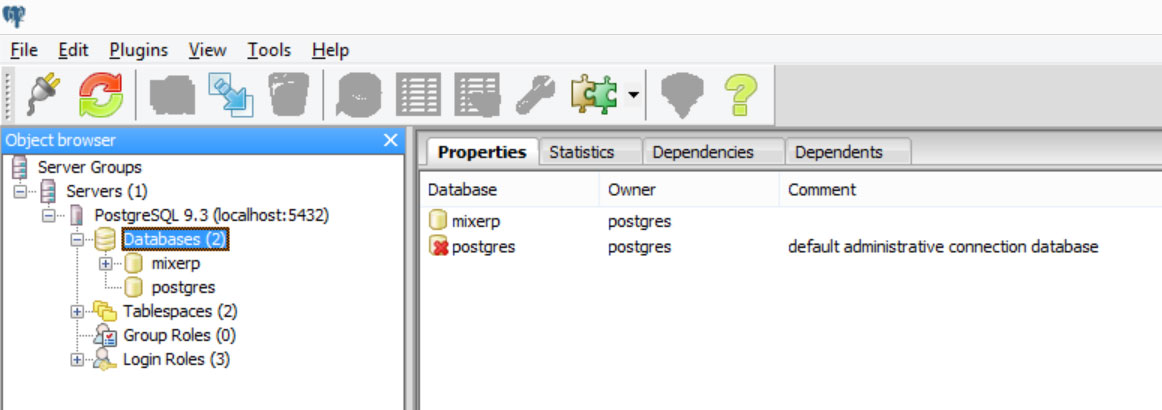Click the grayed filtered data view icon
The image size is (1162, 410).
click(477, 94)
